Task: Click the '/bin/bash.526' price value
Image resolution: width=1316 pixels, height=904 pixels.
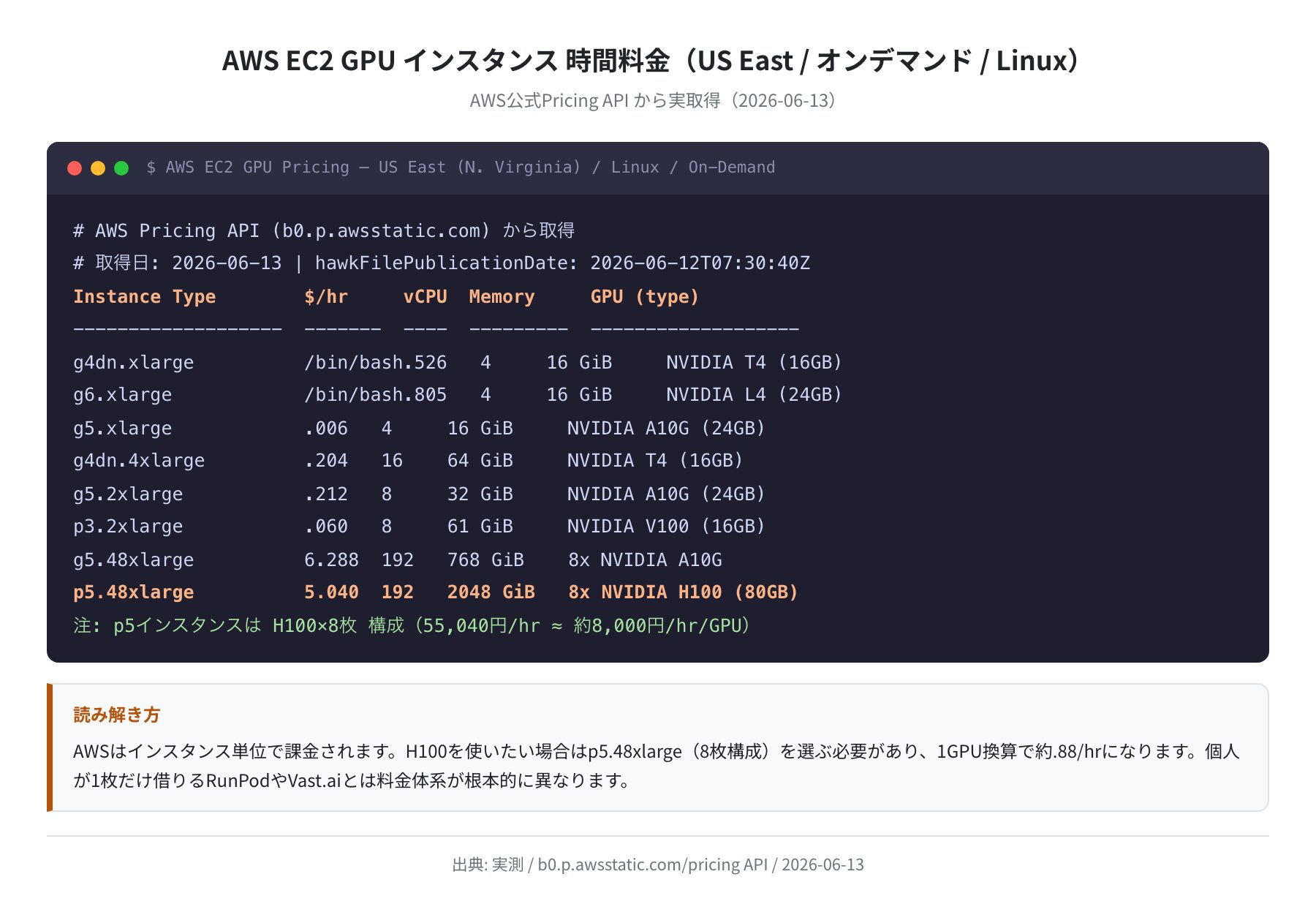Action: (x=376, y=362)
